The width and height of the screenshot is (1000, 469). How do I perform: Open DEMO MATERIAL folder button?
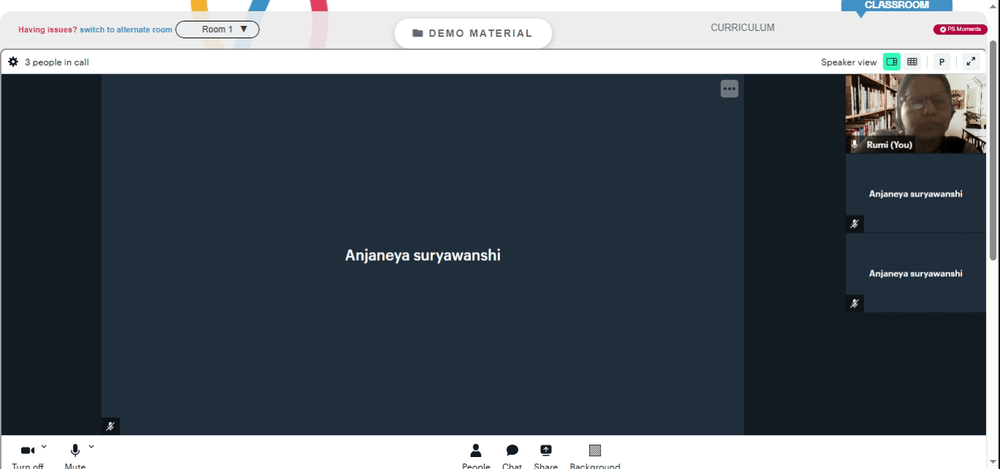473,33
